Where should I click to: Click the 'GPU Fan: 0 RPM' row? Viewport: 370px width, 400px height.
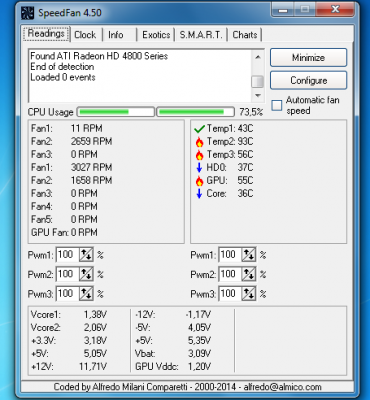pyautogui.click(x=64, y=233)
